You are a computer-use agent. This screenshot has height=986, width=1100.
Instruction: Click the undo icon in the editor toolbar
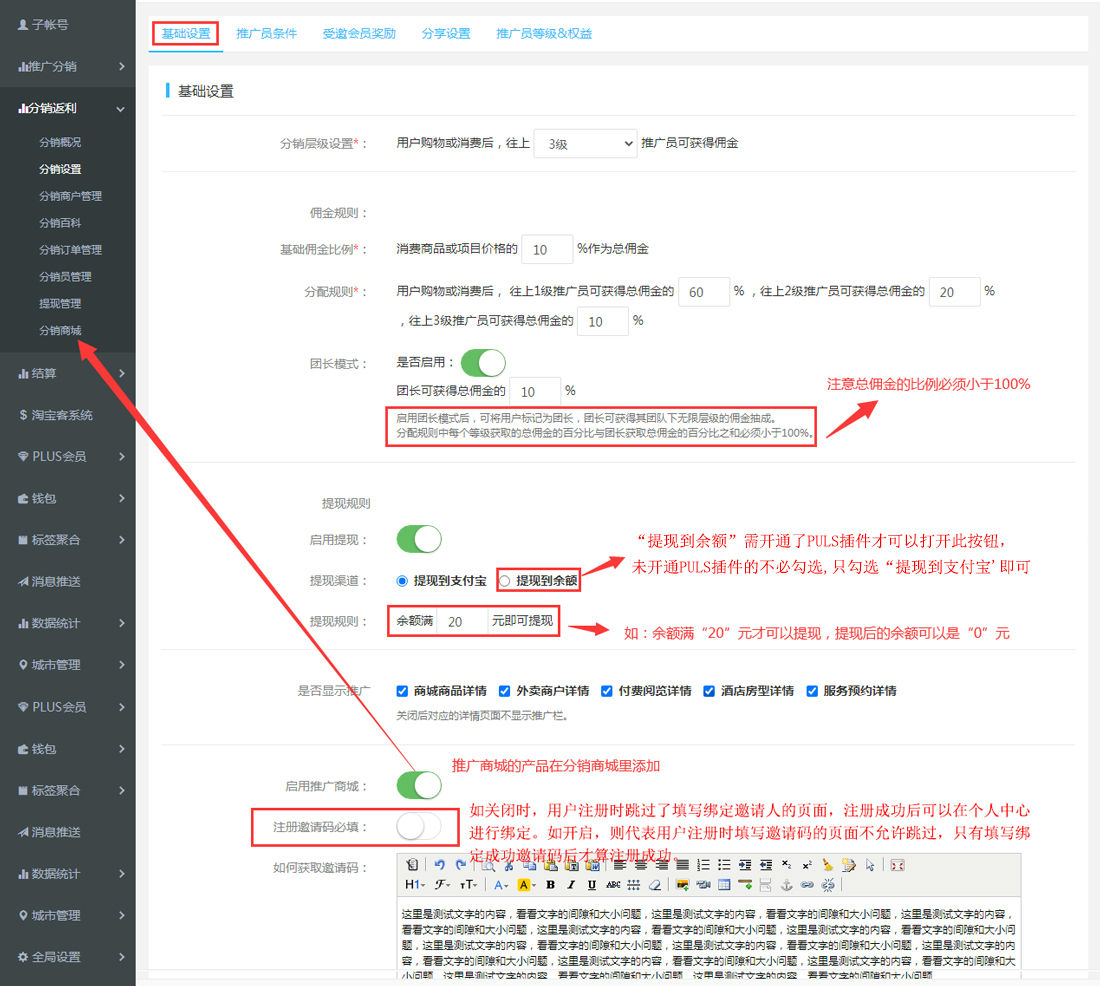point(439,865)
